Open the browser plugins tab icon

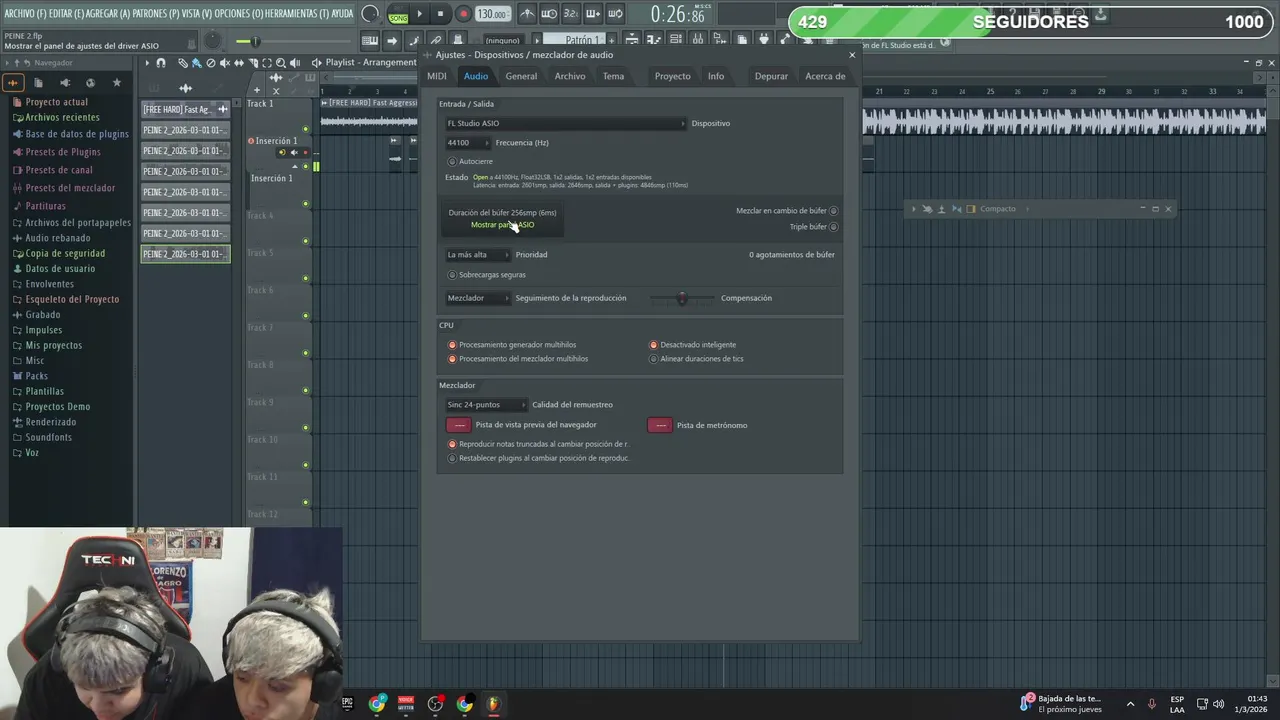point(65,82)
